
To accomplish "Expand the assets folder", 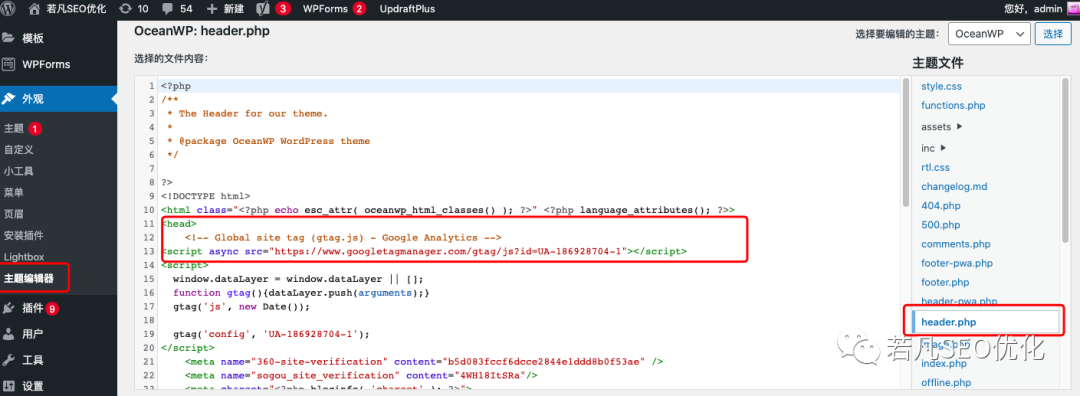I will pos(941,127).
